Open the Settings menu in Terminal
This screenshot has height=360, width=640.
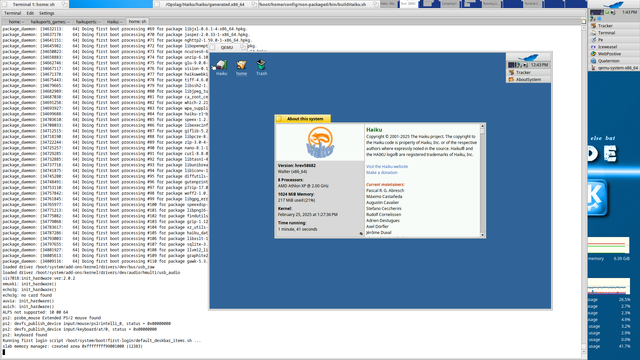[47, 13]
